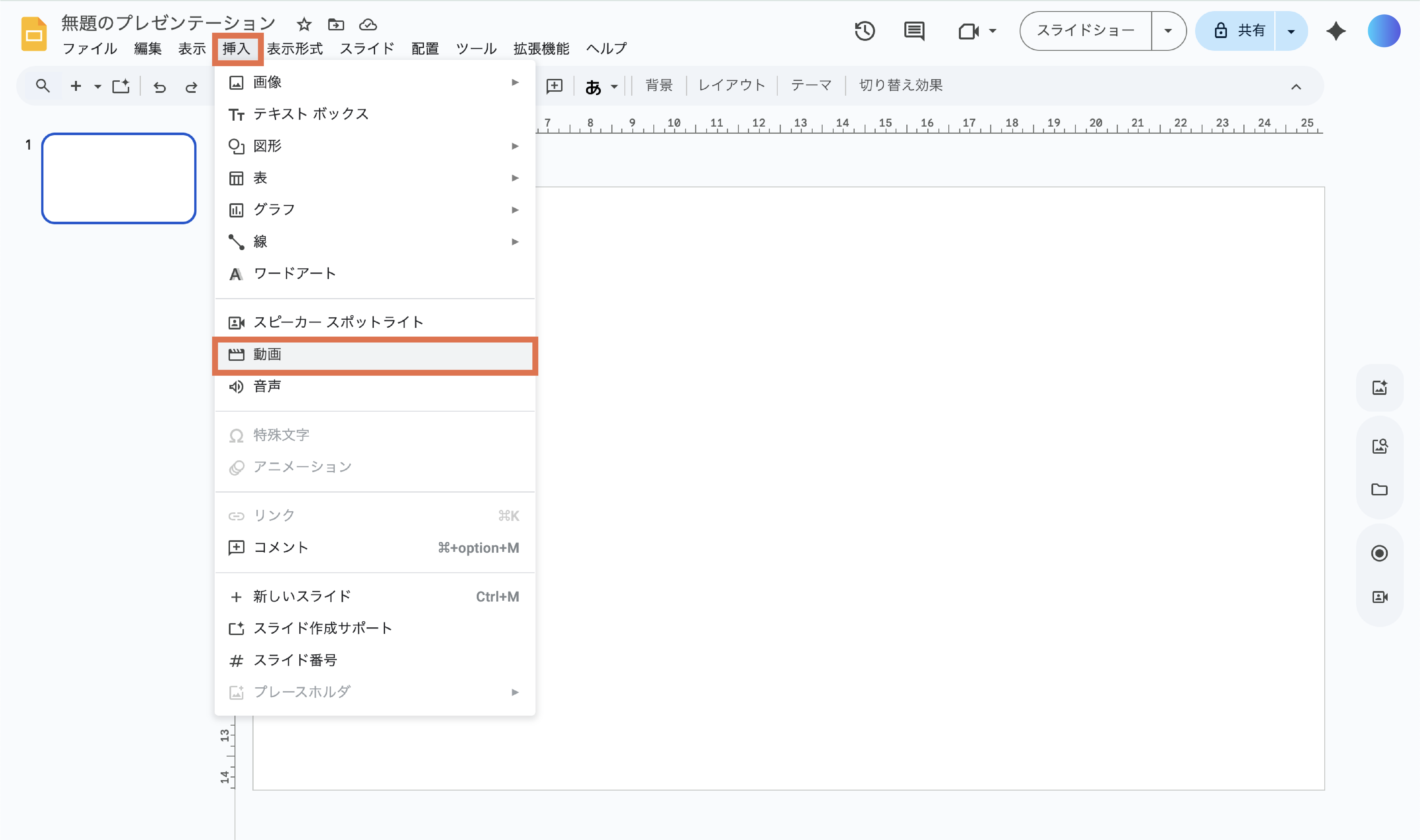The height and width of the screenshot is (840, 1420).
Task: Open the 表示形式 menu
Action: pyautogui.click(x=294, y=49)
